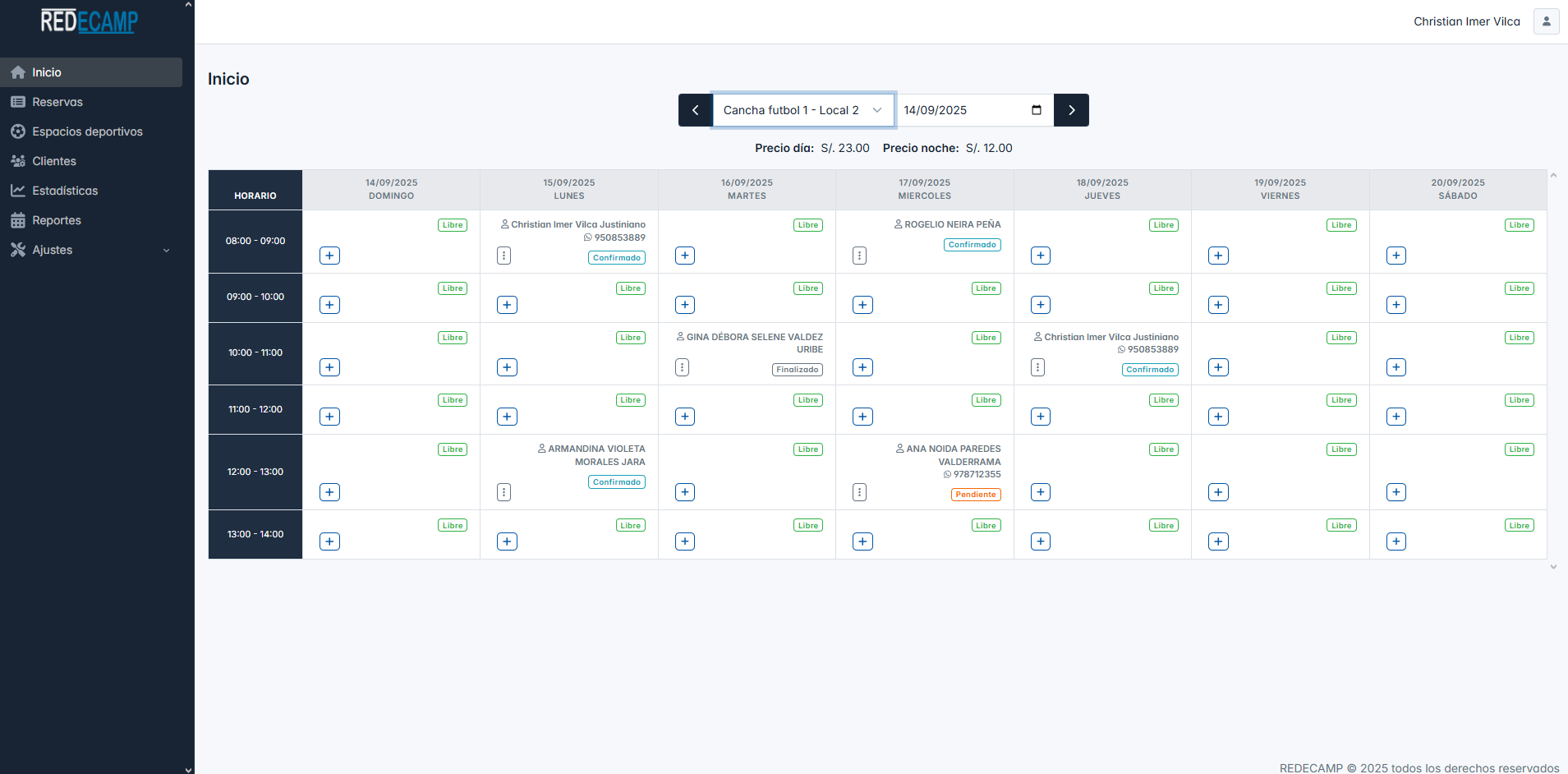The image size is (1568, 774).
Task: Add booking on Viernes 10:00 - 11:00 slot
Action: [1218, 367]
